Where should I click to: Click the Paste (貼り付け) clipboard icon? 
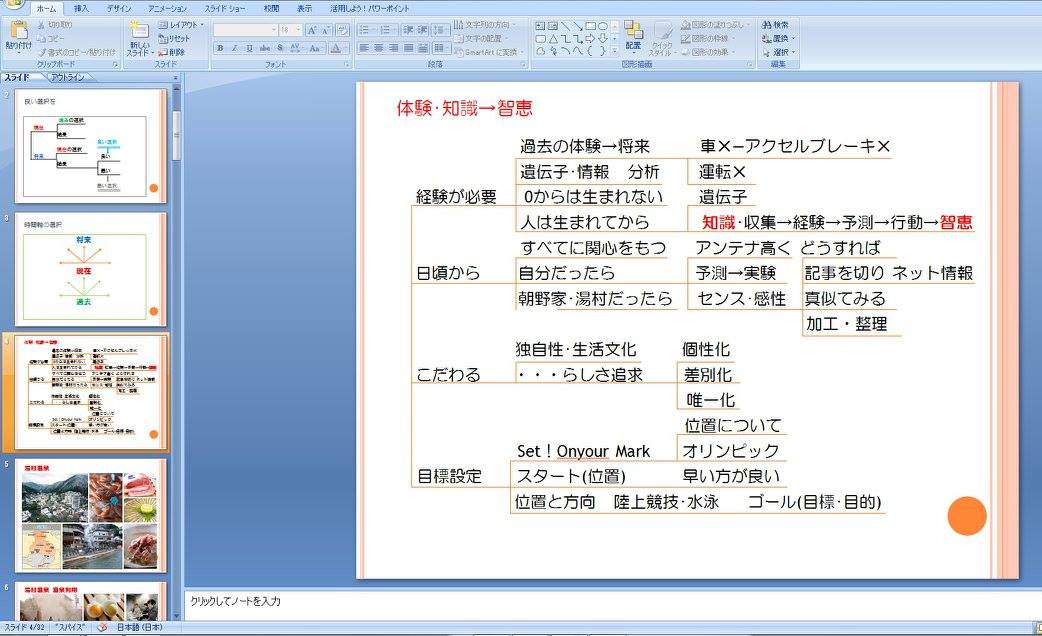pos(19,31)
